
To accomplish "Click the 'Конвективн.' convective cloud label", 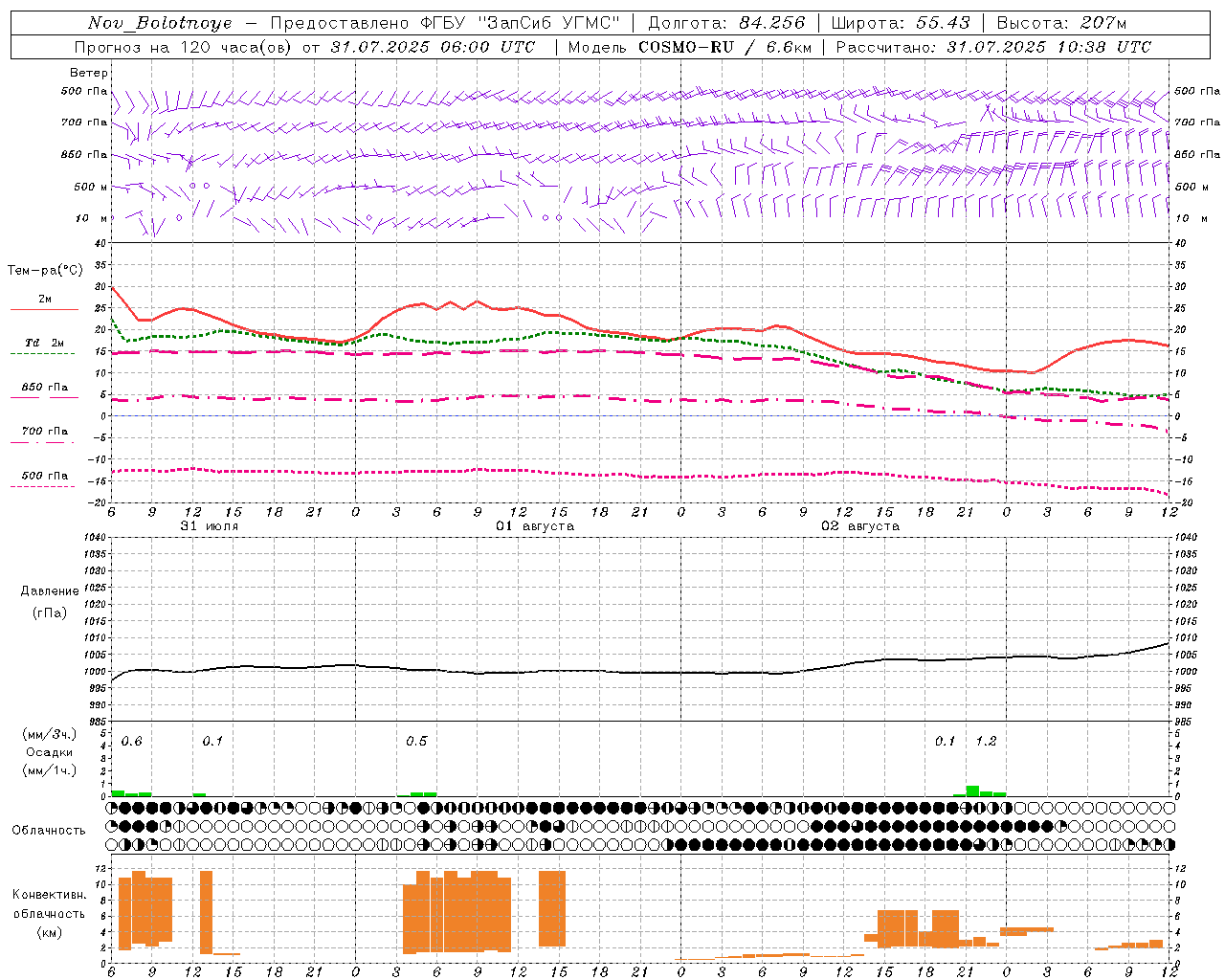I will [x=49, y=895].
